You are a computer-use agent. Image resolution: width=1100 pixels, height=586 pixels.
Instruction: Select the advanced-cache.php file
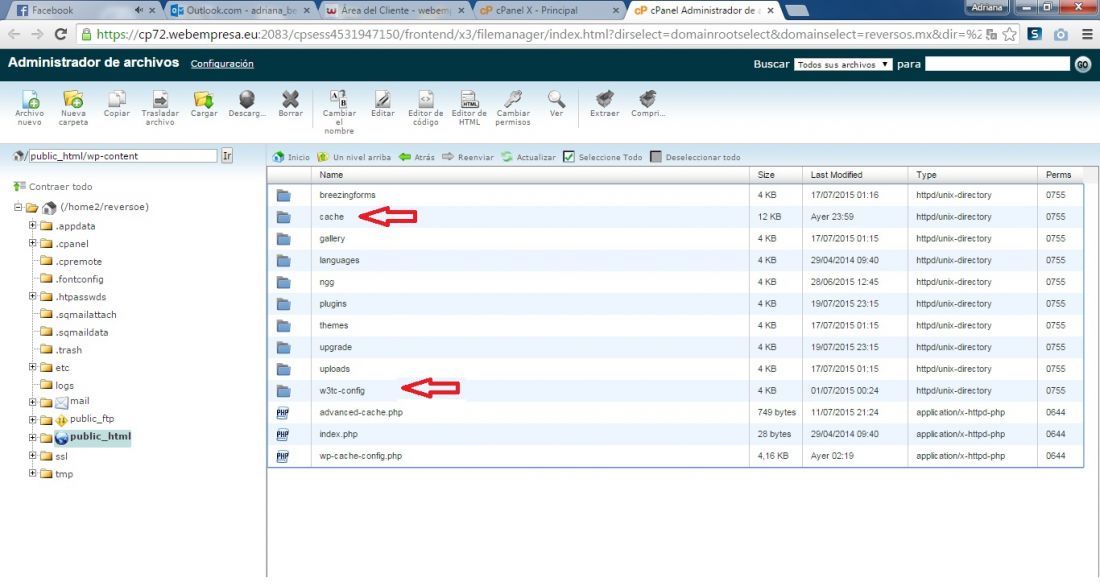pyautogui.click(x=676, y=412)
